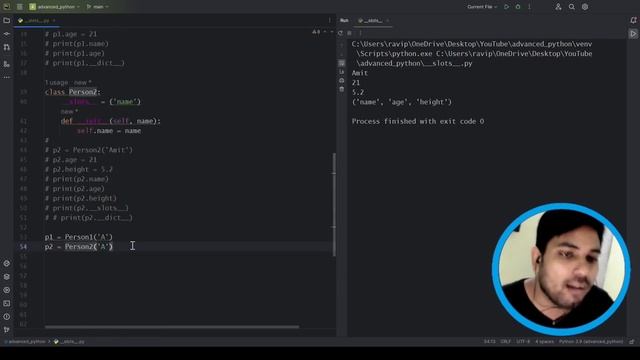Print the console output
Viewport: 640px width, 360px height.
[x=342, y=80]
